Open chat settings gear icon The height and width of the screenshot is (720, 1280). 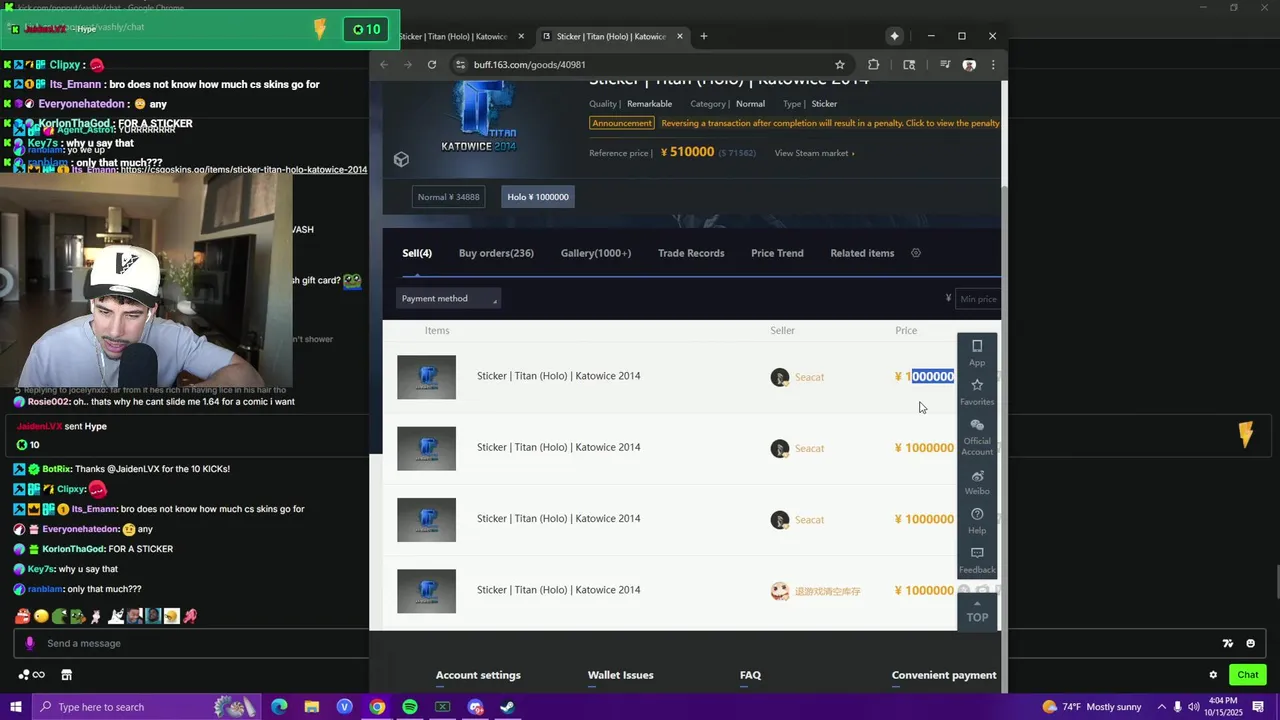coord(1213,675)
